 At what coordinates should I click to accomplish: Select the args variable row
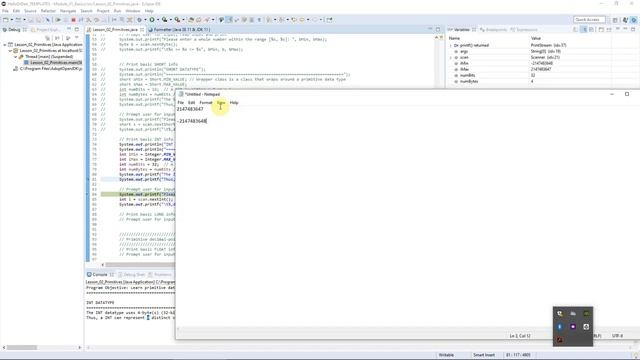543,51
